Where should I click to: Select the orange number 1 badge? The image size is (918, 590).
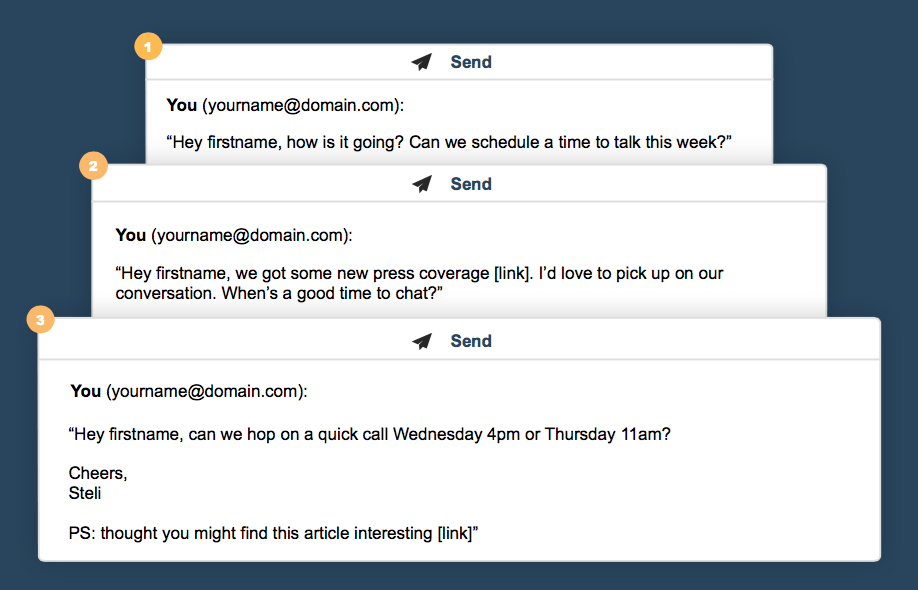tap(147, 45)
